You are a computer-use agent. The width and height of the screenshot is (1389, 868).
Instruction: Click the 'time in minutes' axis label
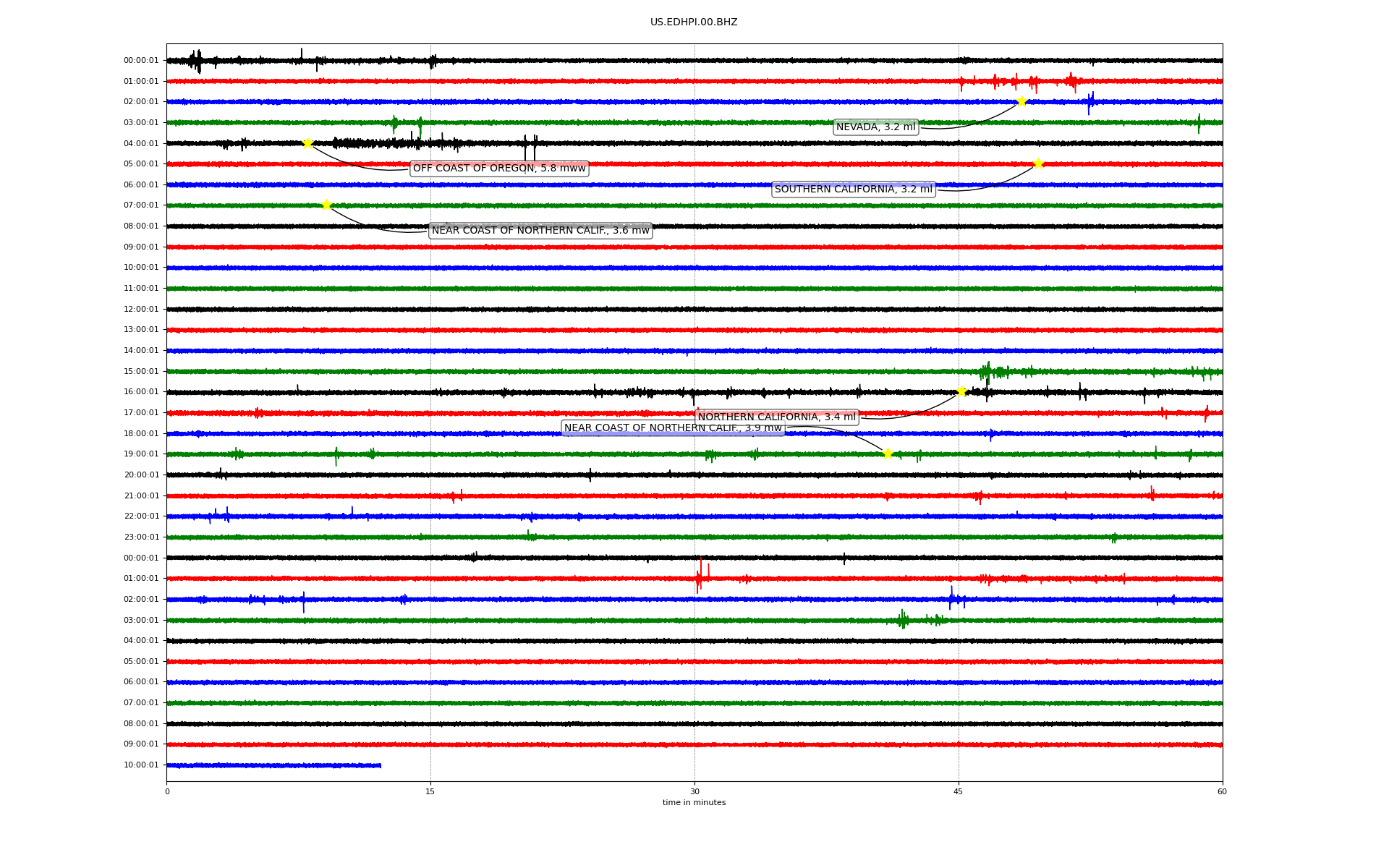(694, 803)
